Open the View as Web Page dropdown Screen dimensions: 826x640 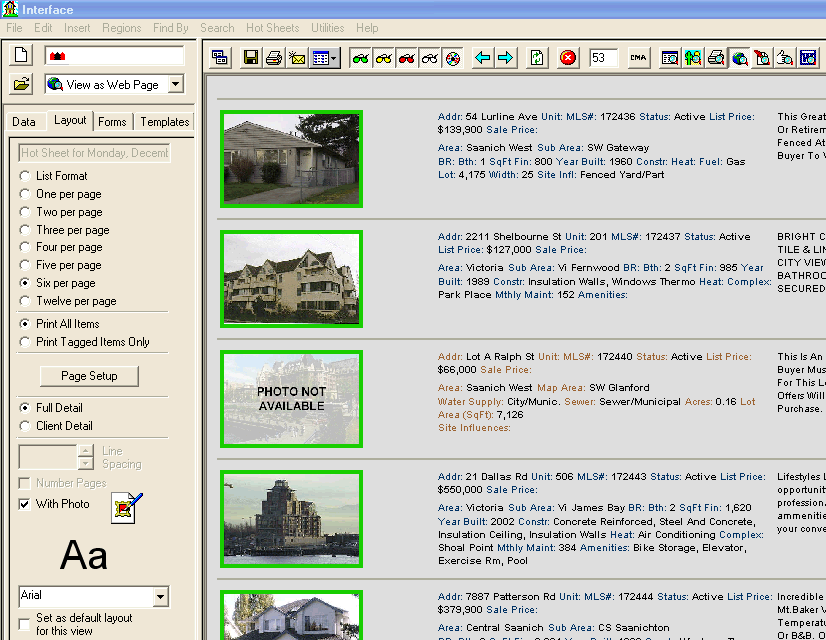coord(176,84)
